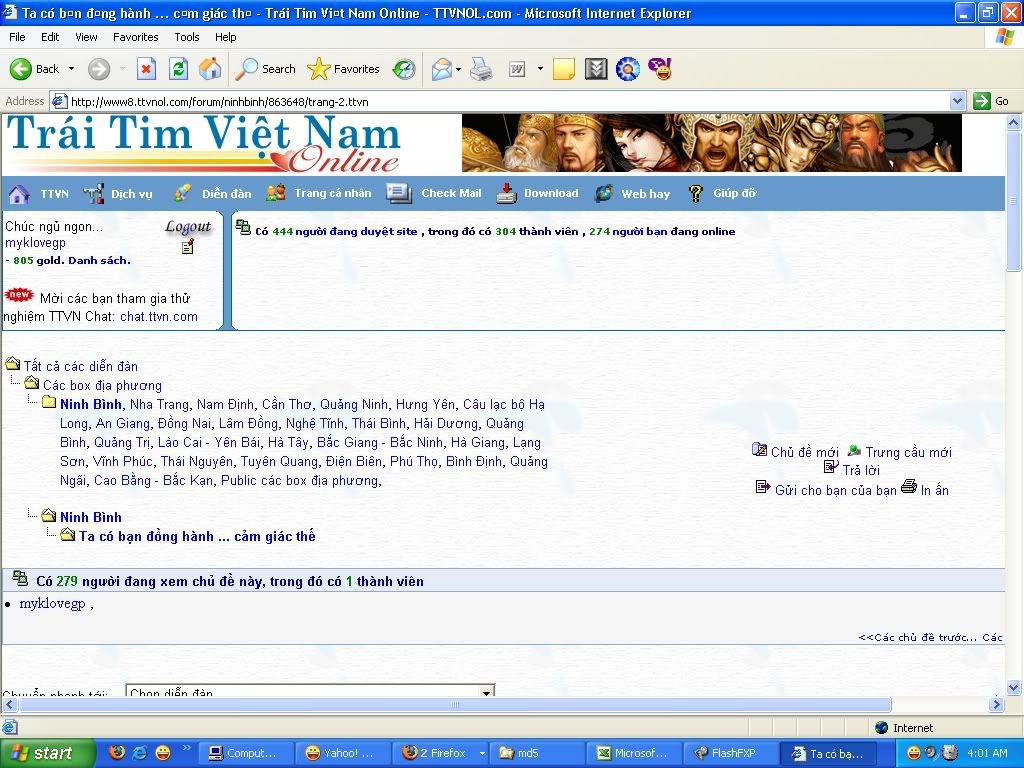Screen dimensions: 1024x768
Task: Click Trưng cầu mới new poll link
Action: tap(908, 452)
